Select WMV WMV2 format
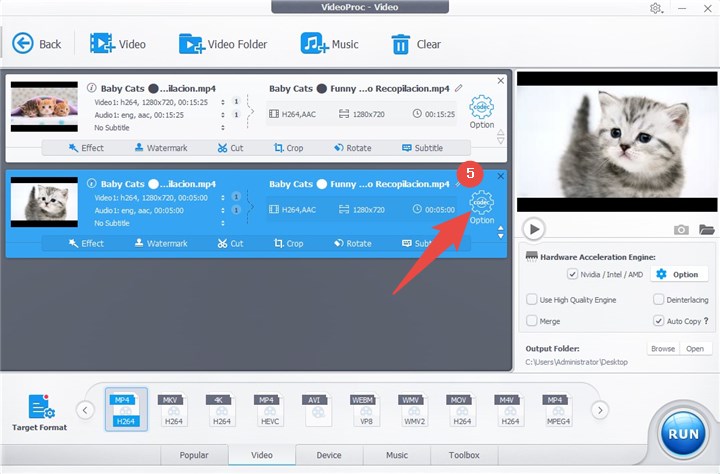Viewport: 720px width, 474px height. pos(414,409)
